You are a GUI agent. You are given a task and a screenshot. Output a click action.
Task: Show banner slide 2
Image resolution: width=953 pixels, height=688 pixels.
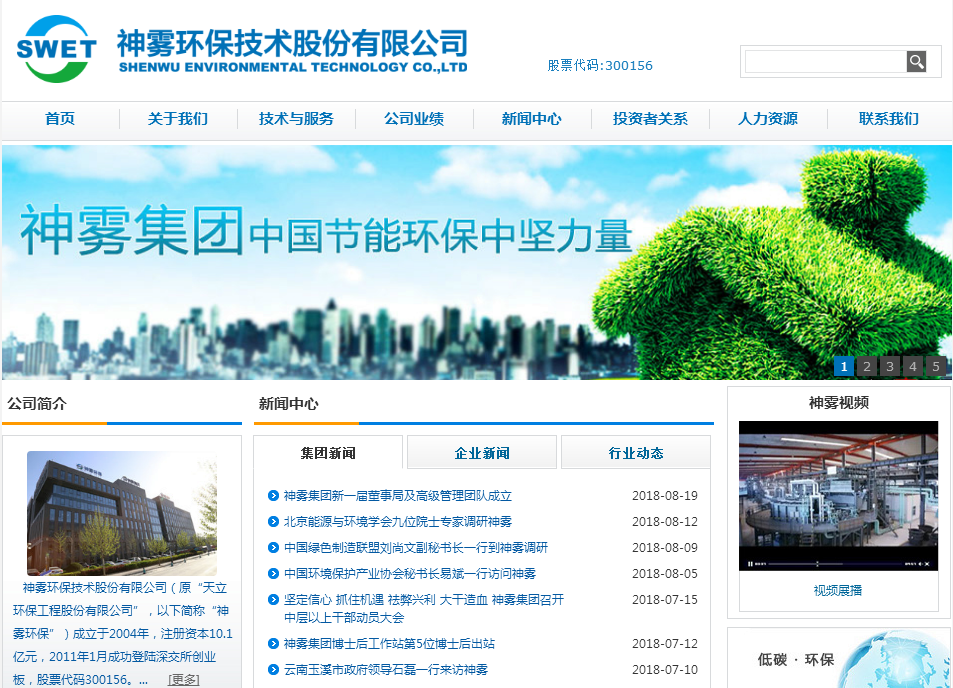click(x=867, y=366)
